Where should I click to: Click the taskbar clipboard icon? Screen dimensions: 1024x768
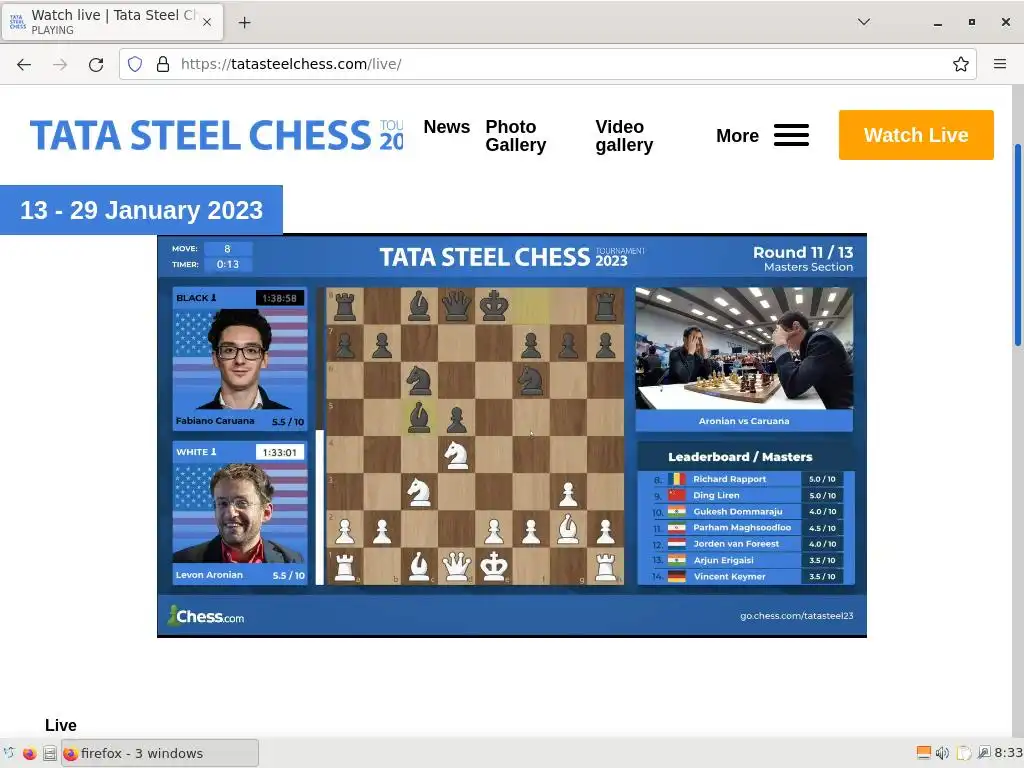click(x=964, y=753)
